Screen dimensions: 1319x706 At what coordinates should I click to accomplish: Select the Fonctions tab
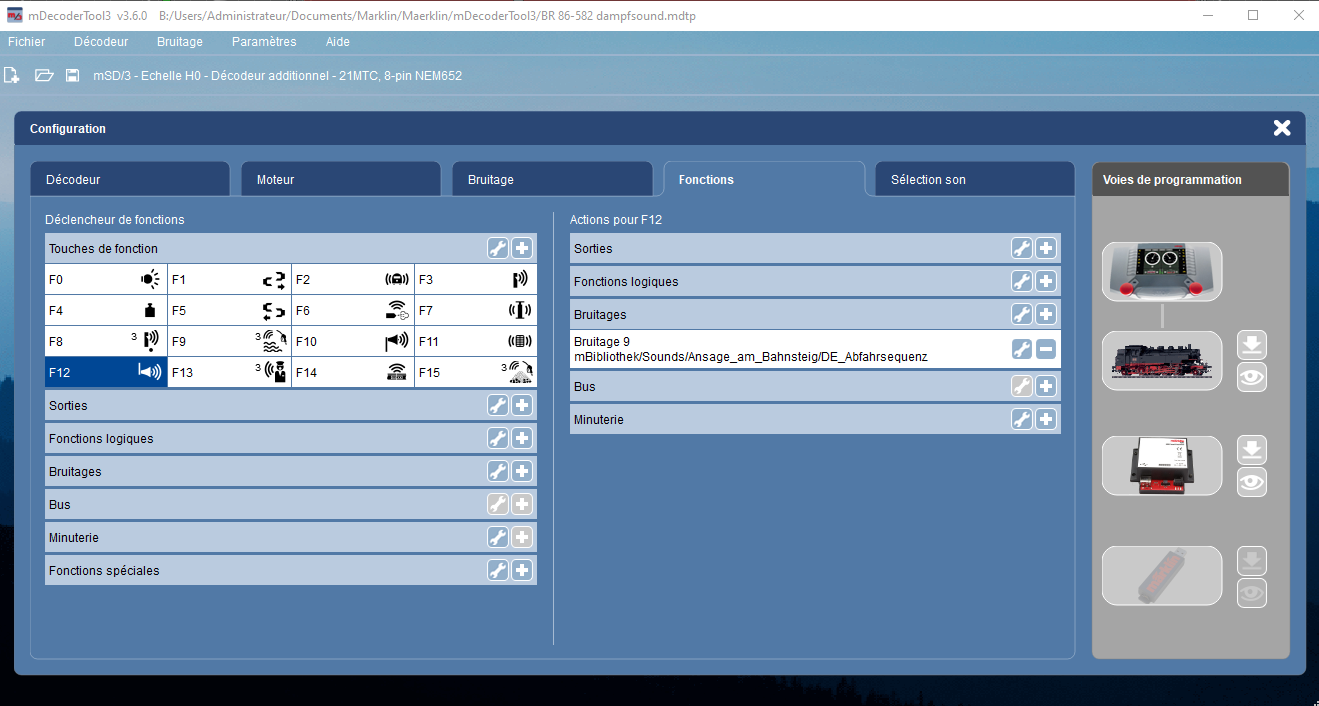(764, 179)
